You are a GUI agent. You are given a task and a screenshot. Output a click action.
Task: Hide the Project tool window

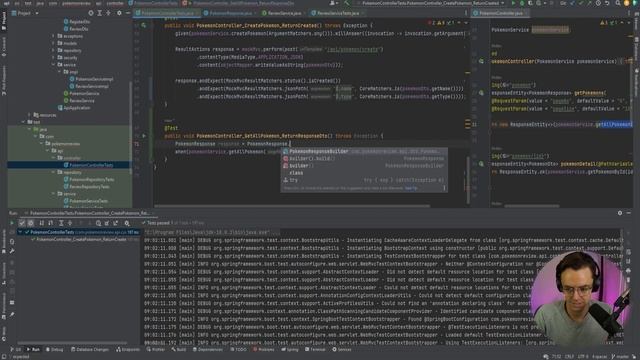click(128, 13)
